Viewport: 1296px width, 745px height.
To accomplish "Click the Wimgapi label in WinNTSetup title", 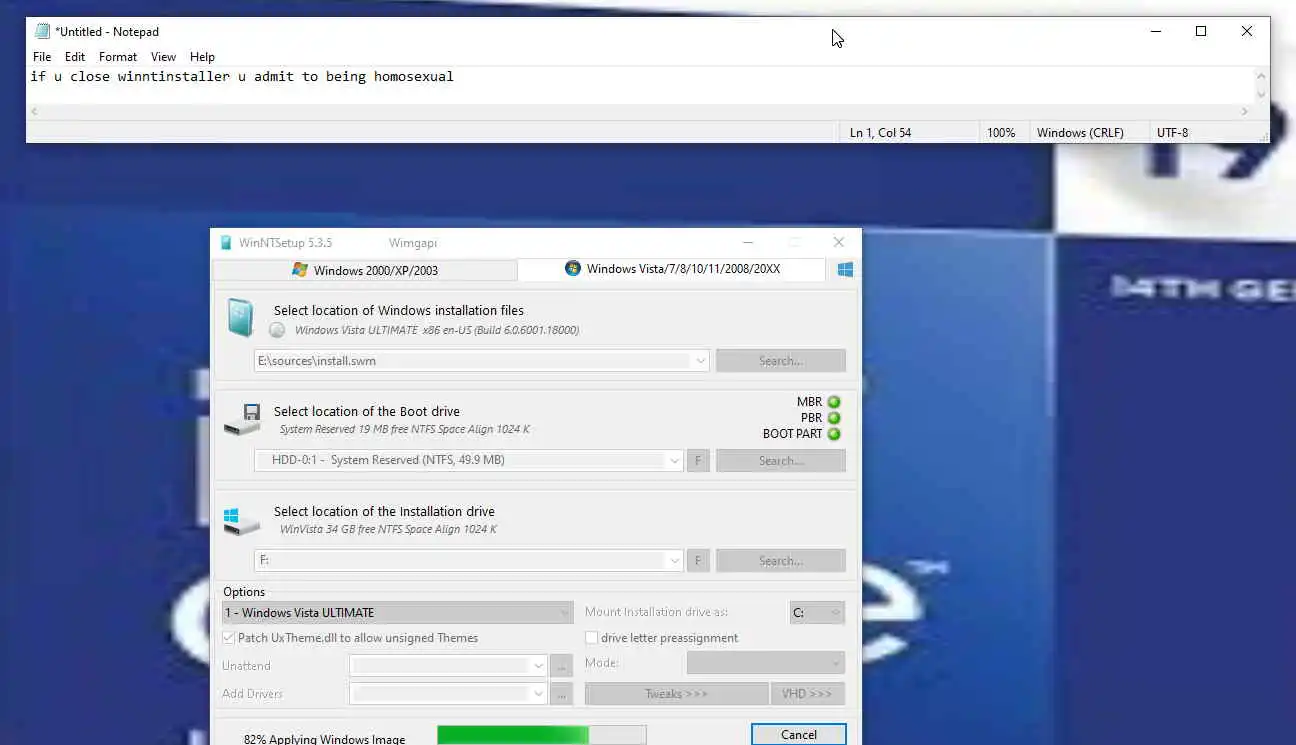I will (x=413, y=242).
